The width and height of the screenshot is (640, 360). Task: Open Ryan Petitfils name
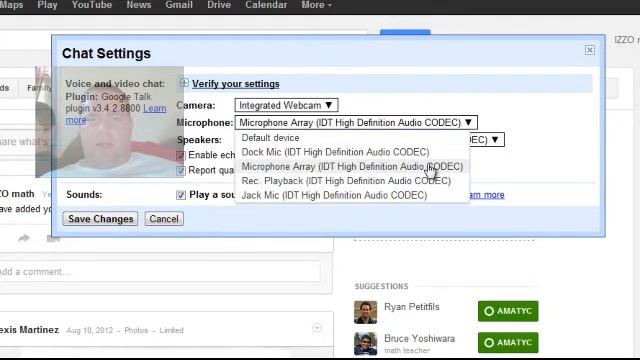411,307
